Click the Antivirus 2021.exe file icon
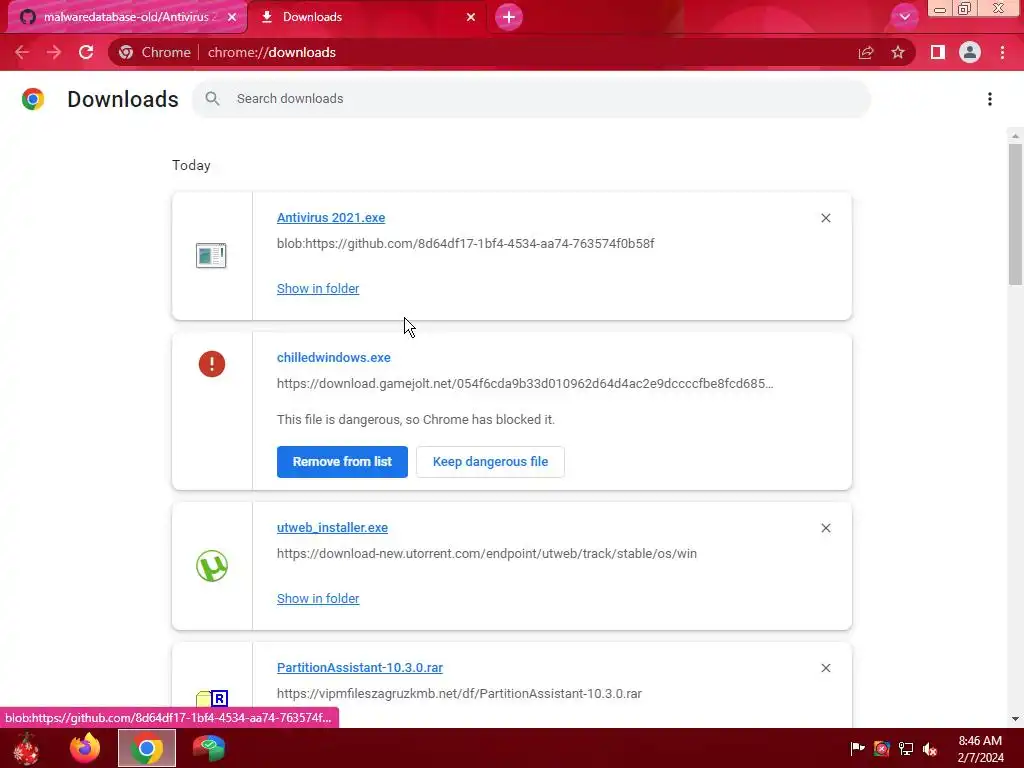This screenshot has height=768, width=1024. tap(211, 255)
